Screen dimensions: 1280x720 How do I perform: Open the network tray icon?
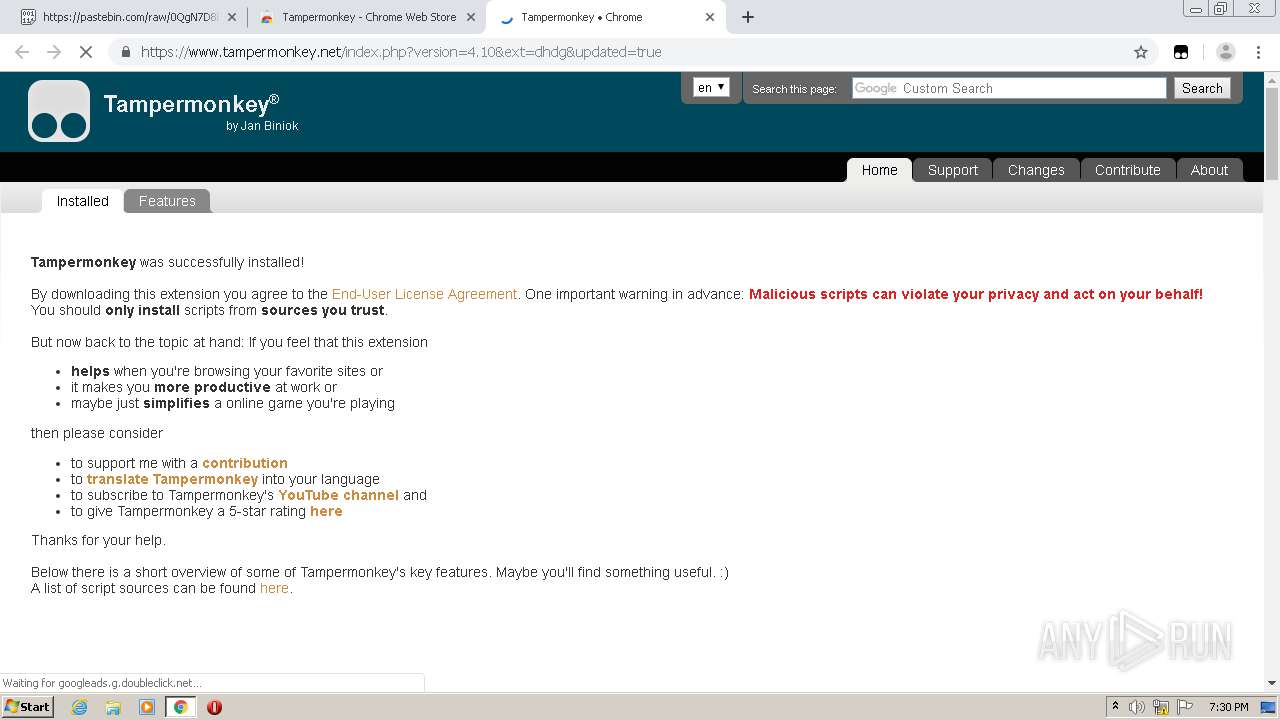1161,707
